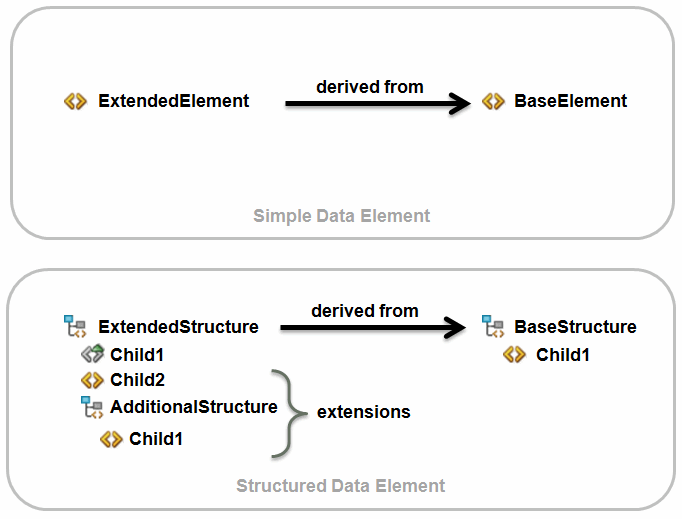Click the BaseElement element icon
The width and height of the screenshot is (682, 519).
[492, 101]
